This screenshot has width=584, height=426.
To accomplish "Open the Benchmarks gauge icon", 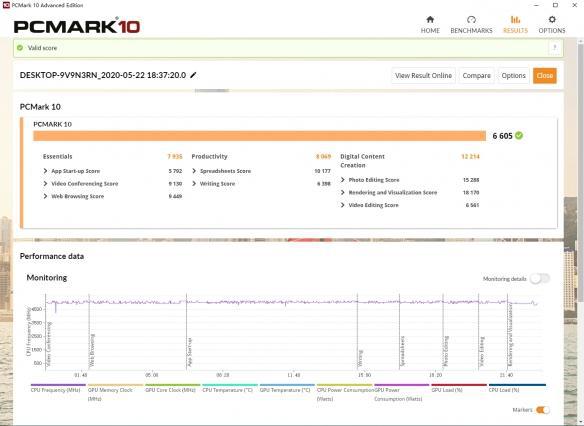I will click(471, 20).
